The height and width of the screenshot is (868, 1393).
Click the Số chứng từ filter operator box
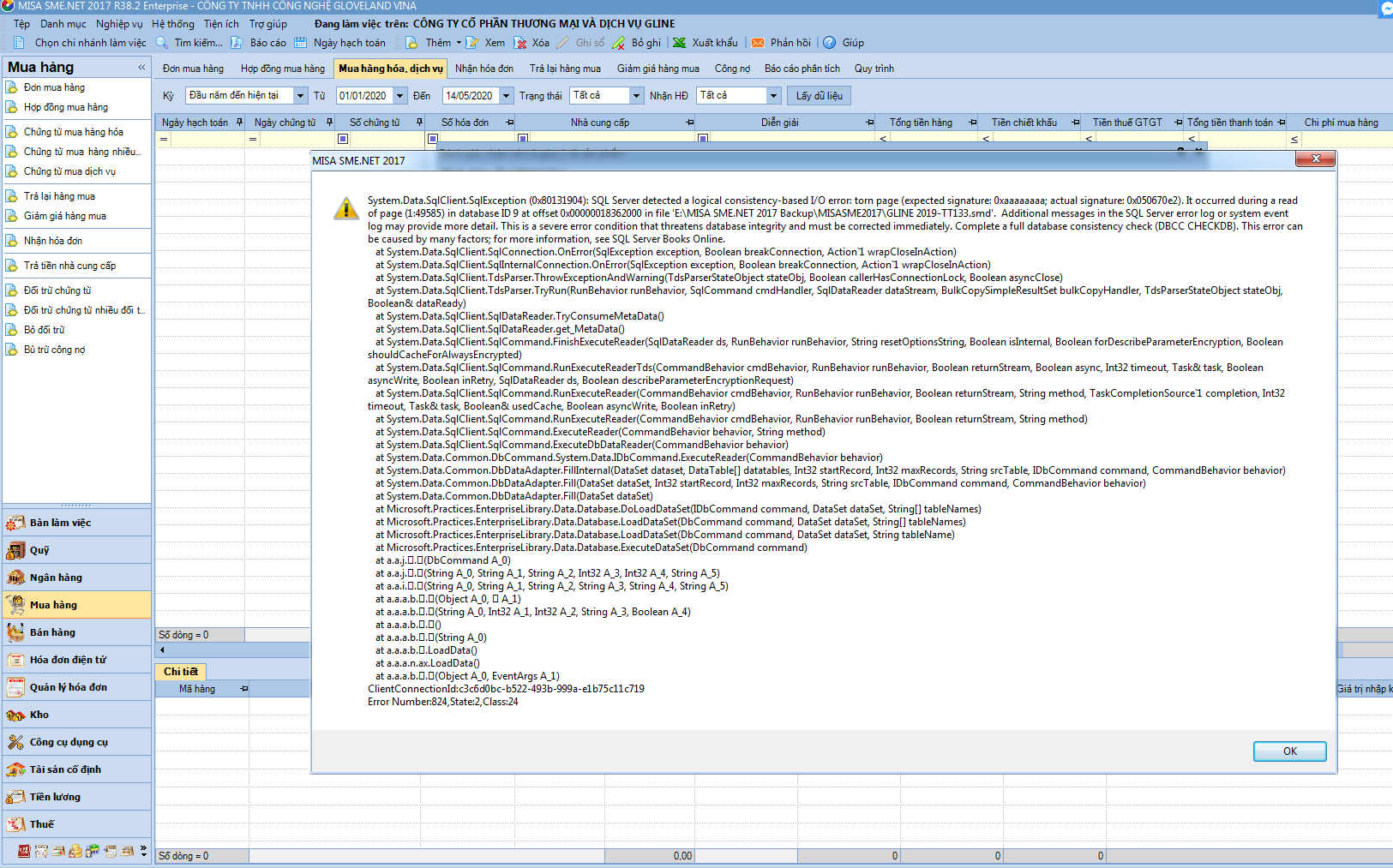(343, 139)
